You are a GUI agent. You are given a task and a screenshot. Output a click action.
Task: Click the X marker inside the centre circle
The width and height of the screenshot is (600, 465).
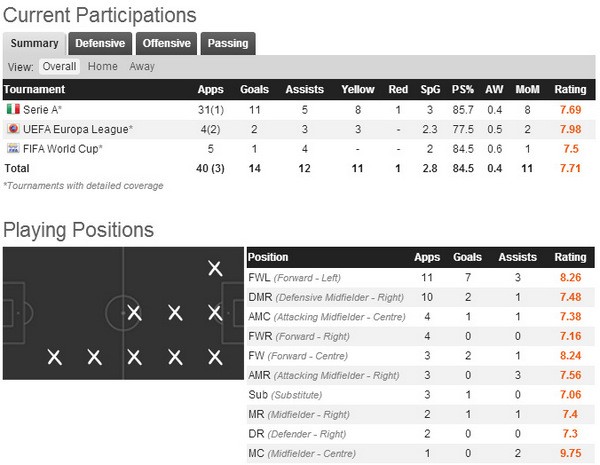134,313
